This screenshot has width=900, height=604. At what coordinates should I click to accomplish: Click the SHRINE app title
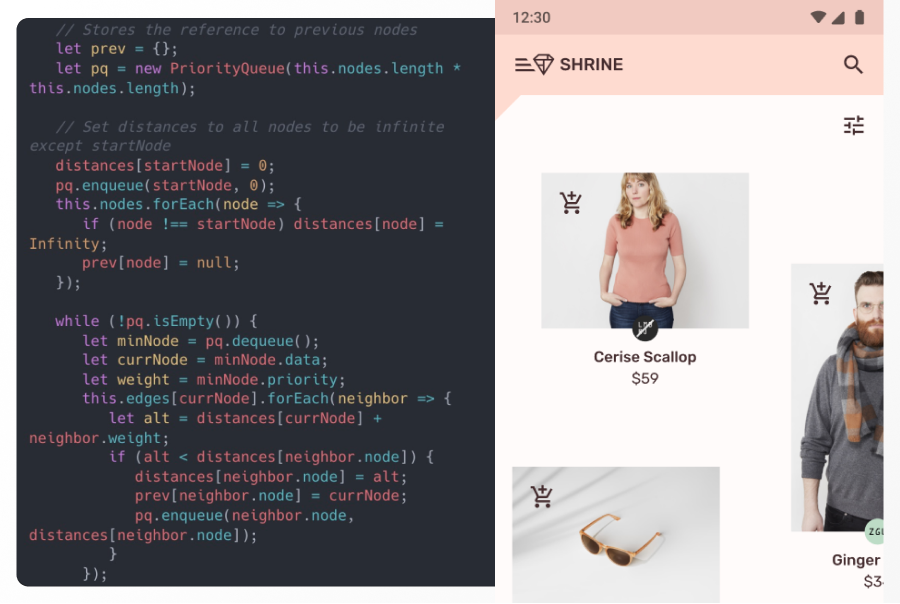pos(591,64)
